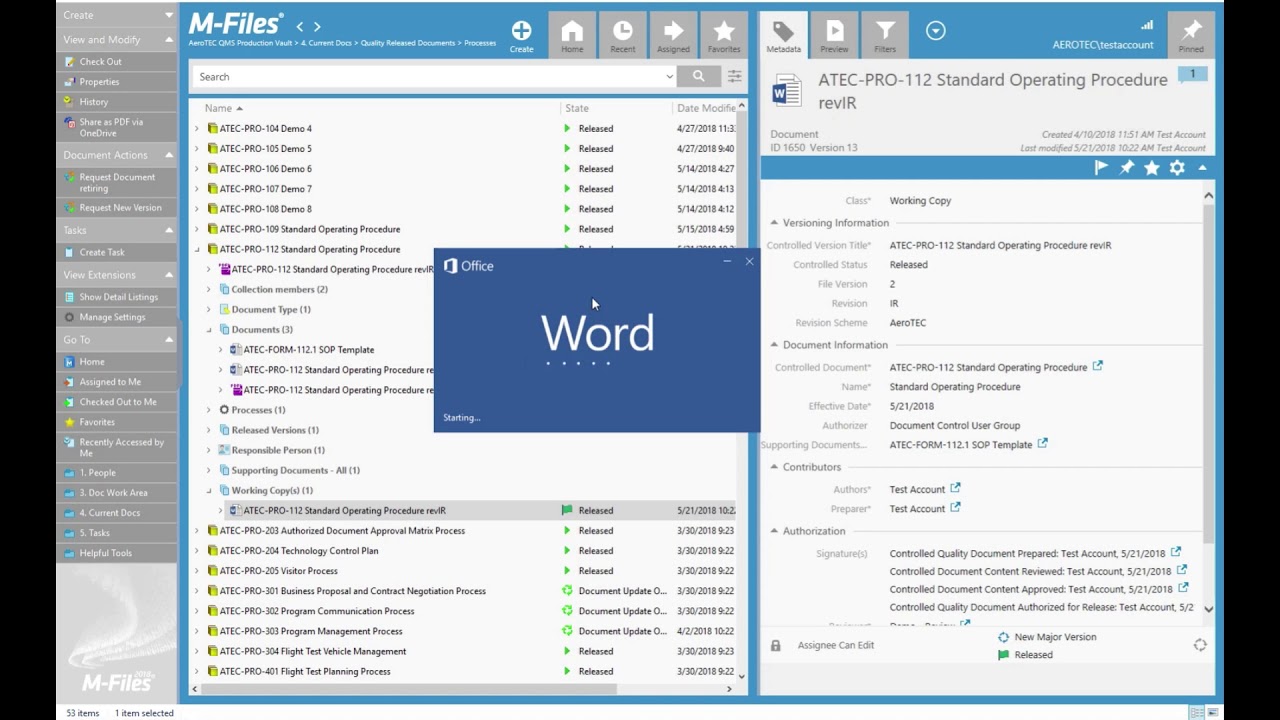
Task: Select ATEC-PRO-304 Flight Test Vehicle Management
Action: 313,651
